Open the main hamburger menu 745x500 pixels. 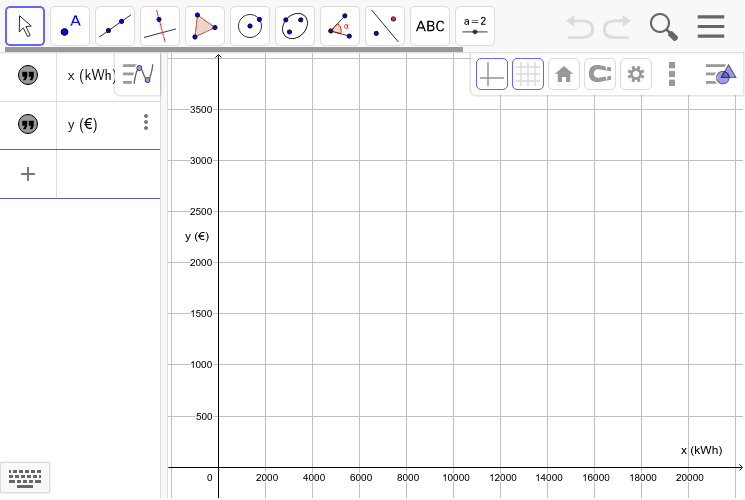pyautogui.click(x=711, y=27)
